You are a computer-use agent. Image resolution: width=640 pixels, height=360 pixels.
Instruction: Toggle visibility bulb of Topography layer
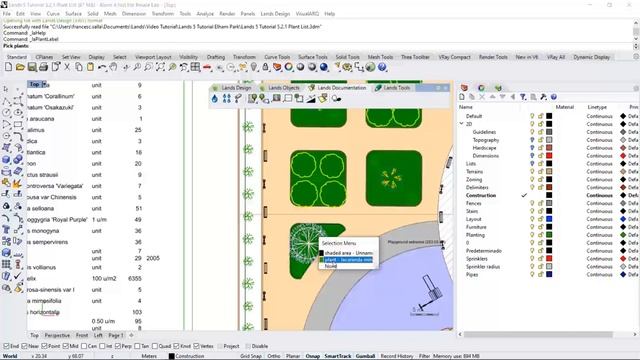click(x=532, y=140)
